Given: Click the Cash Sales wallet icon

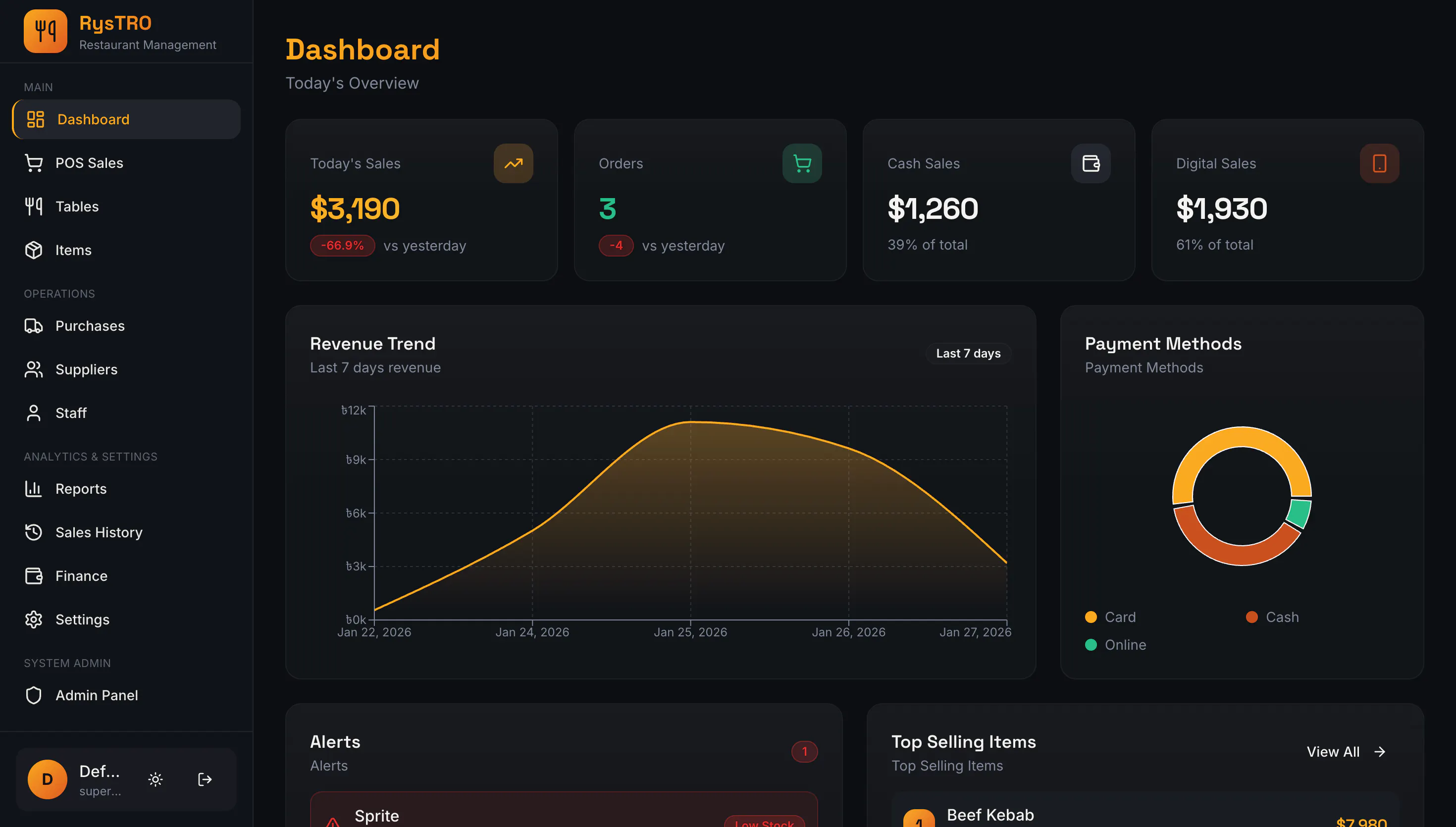Looking at the screenshot, I should tap(1091, 163).
